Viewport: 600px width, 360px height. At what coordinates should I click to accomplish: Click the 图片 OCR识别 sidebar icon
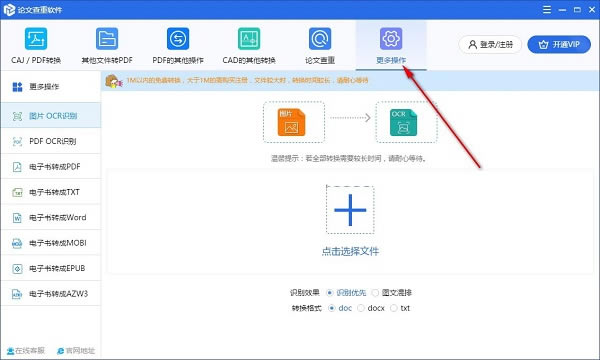[x=17, y=116]
